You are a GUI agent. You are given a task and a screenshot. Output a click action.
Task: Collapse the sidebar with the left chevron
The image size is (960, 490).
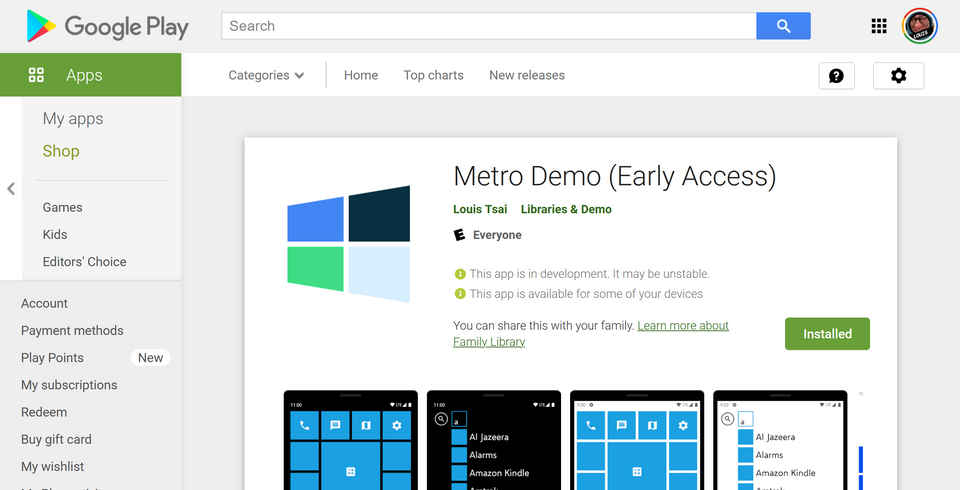click(11, 189)
